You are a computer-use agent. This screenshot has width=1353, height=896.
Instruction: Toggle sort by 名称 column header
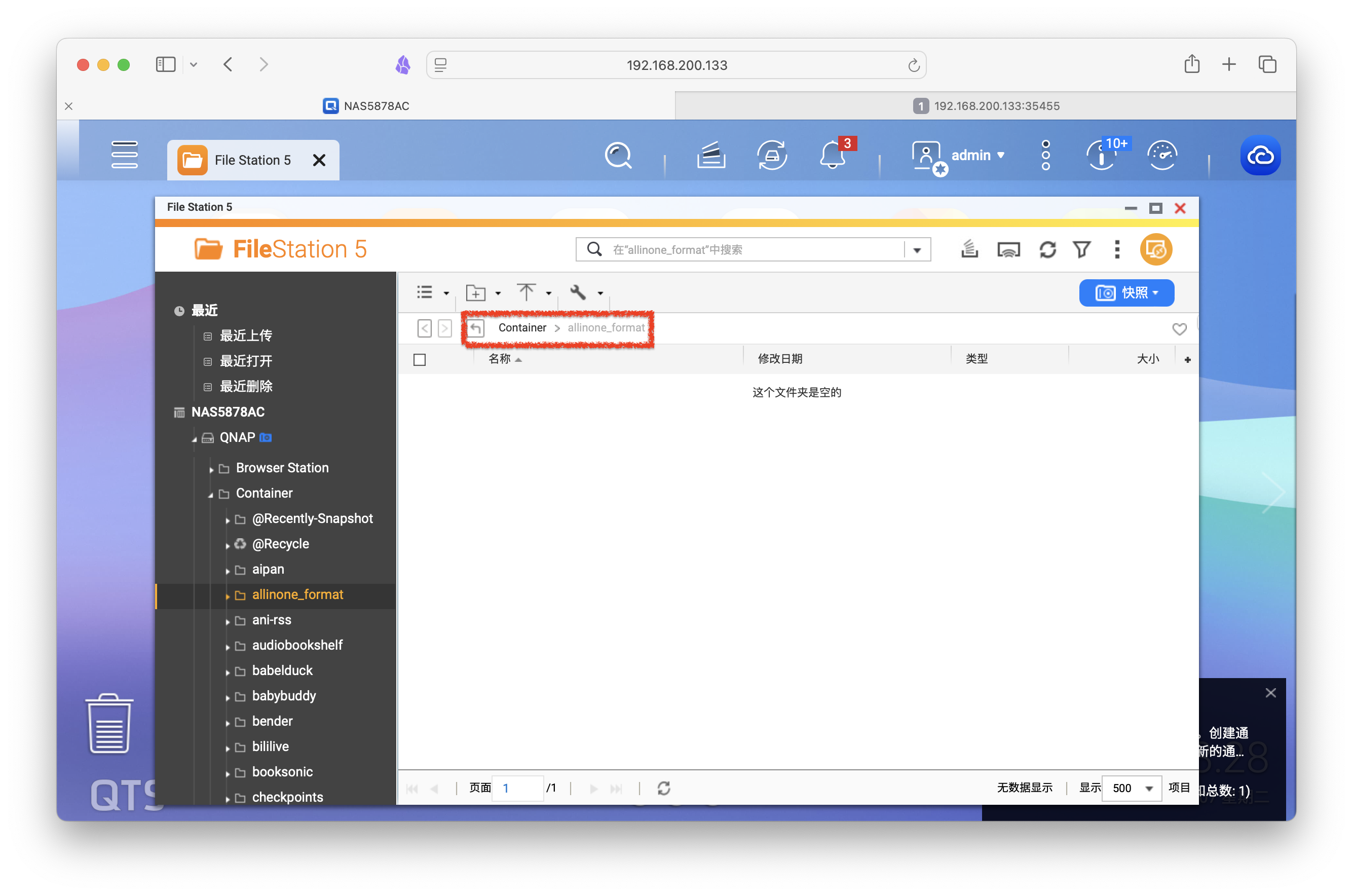[x=499, y=359]
